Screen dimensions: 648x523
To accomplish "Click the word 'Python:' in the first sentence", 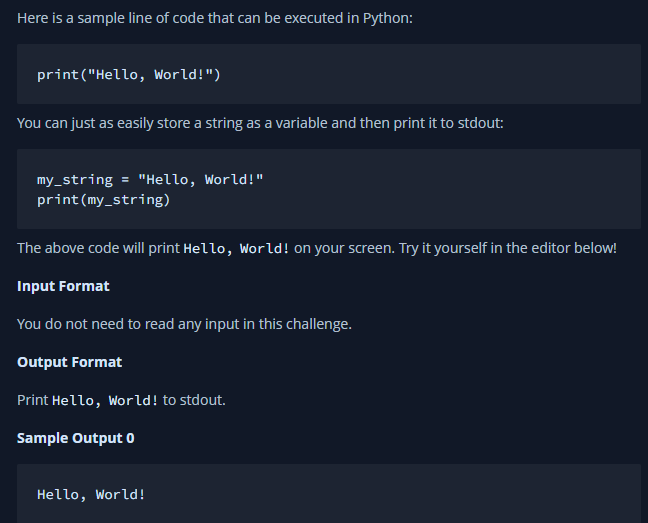I will point(388,18).
